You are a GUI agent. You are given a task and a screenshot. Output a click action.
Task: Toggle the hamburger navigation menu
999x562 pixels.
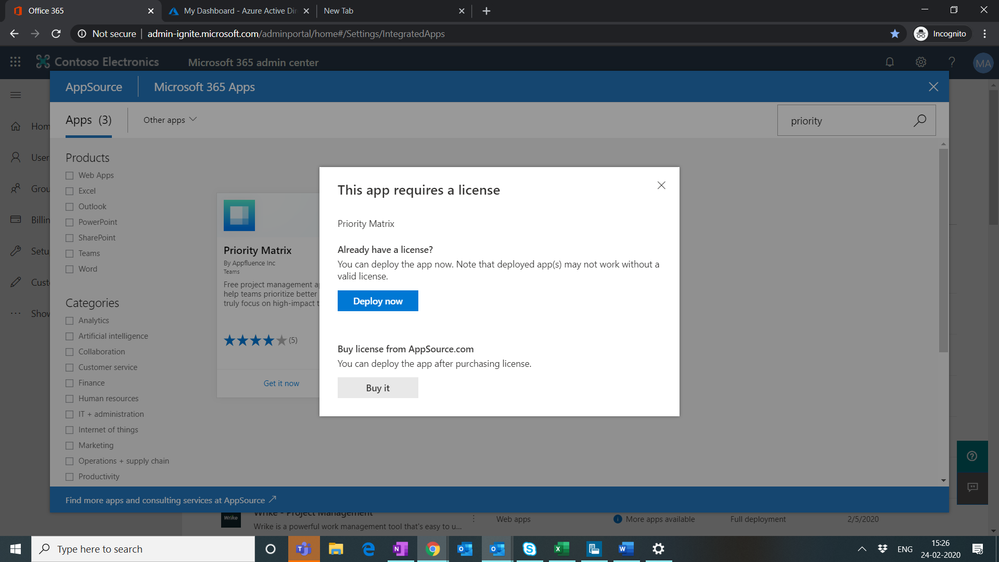(16, 95)
